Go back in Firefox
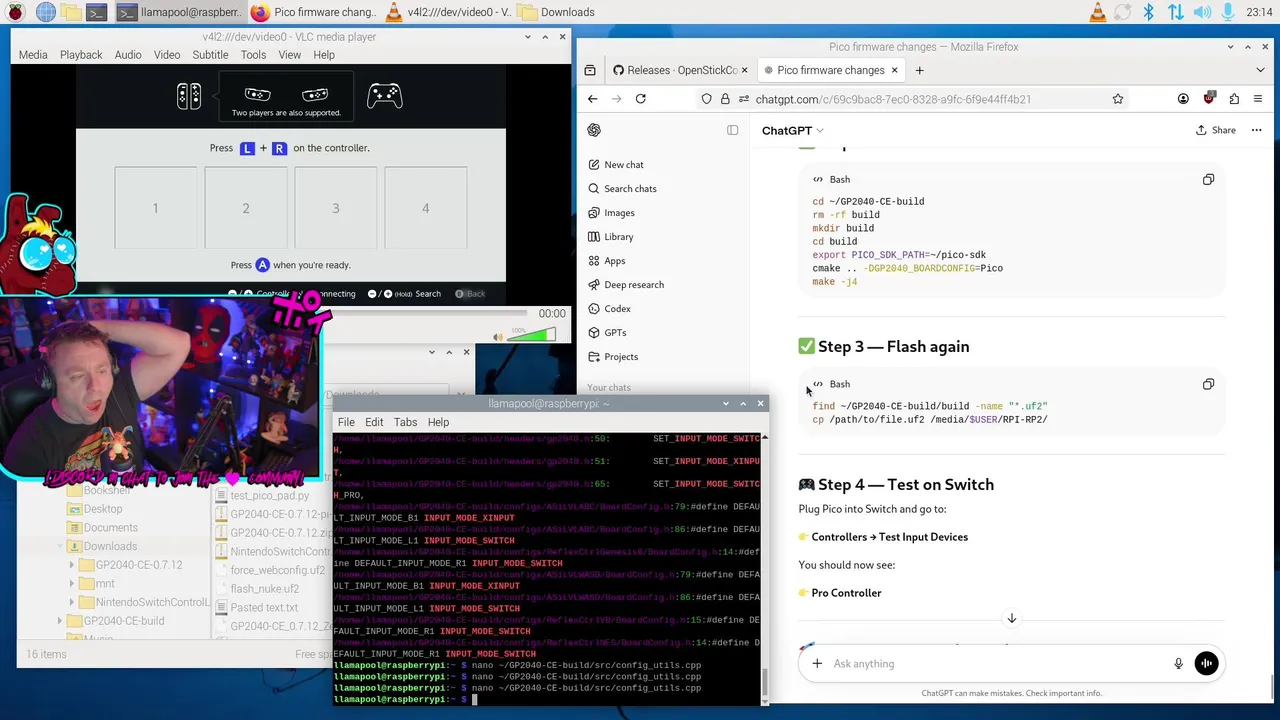 pyautogui.click(x=592, y=99)
